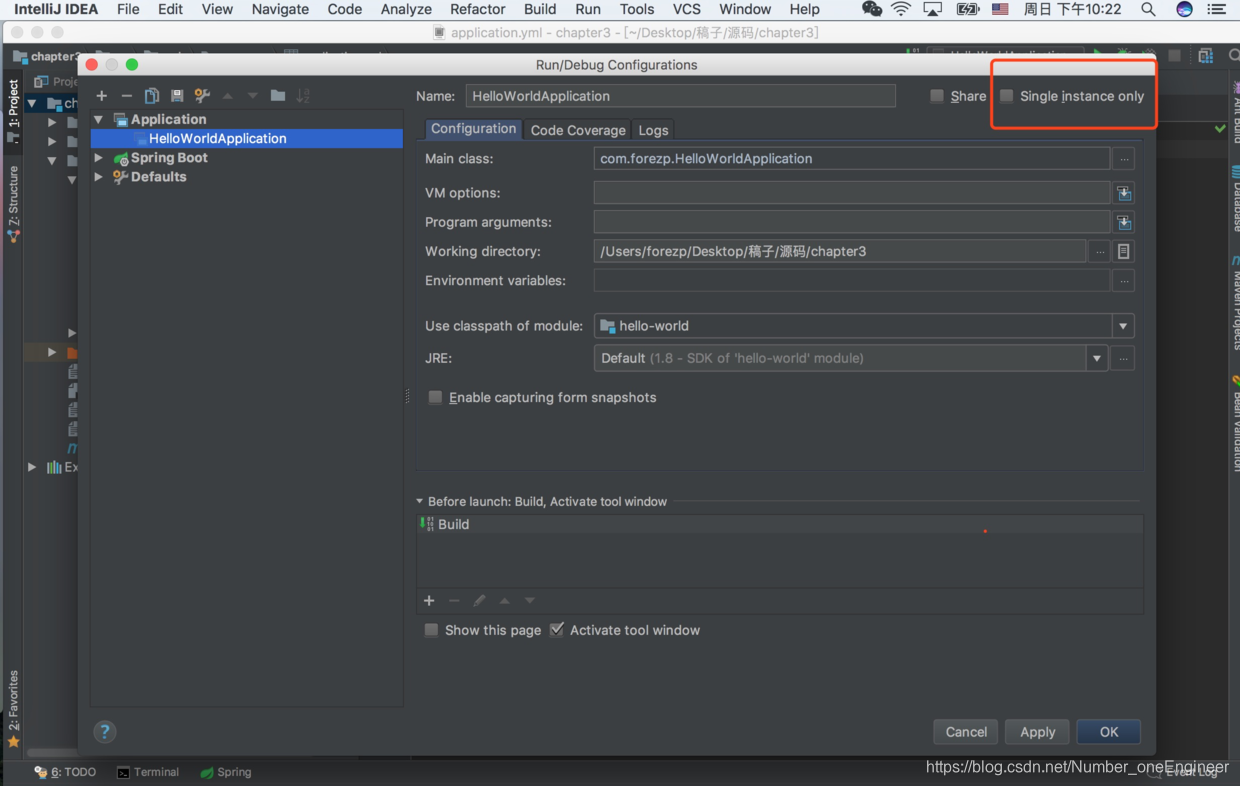Browse for an alternative JRE
The height and width of the screenshot is (786, 1240).
pos(1124,358)
